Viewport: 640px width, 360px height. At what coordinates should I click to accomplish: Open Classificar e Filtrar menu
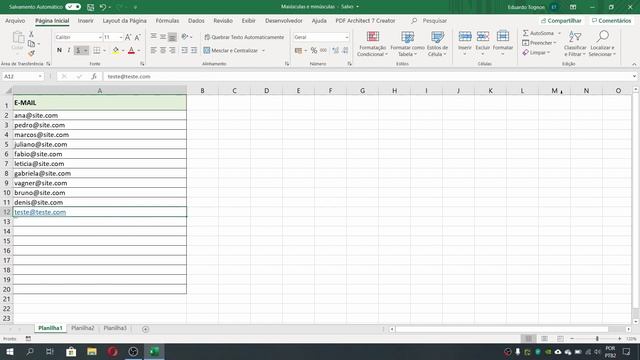click(575, 44)
